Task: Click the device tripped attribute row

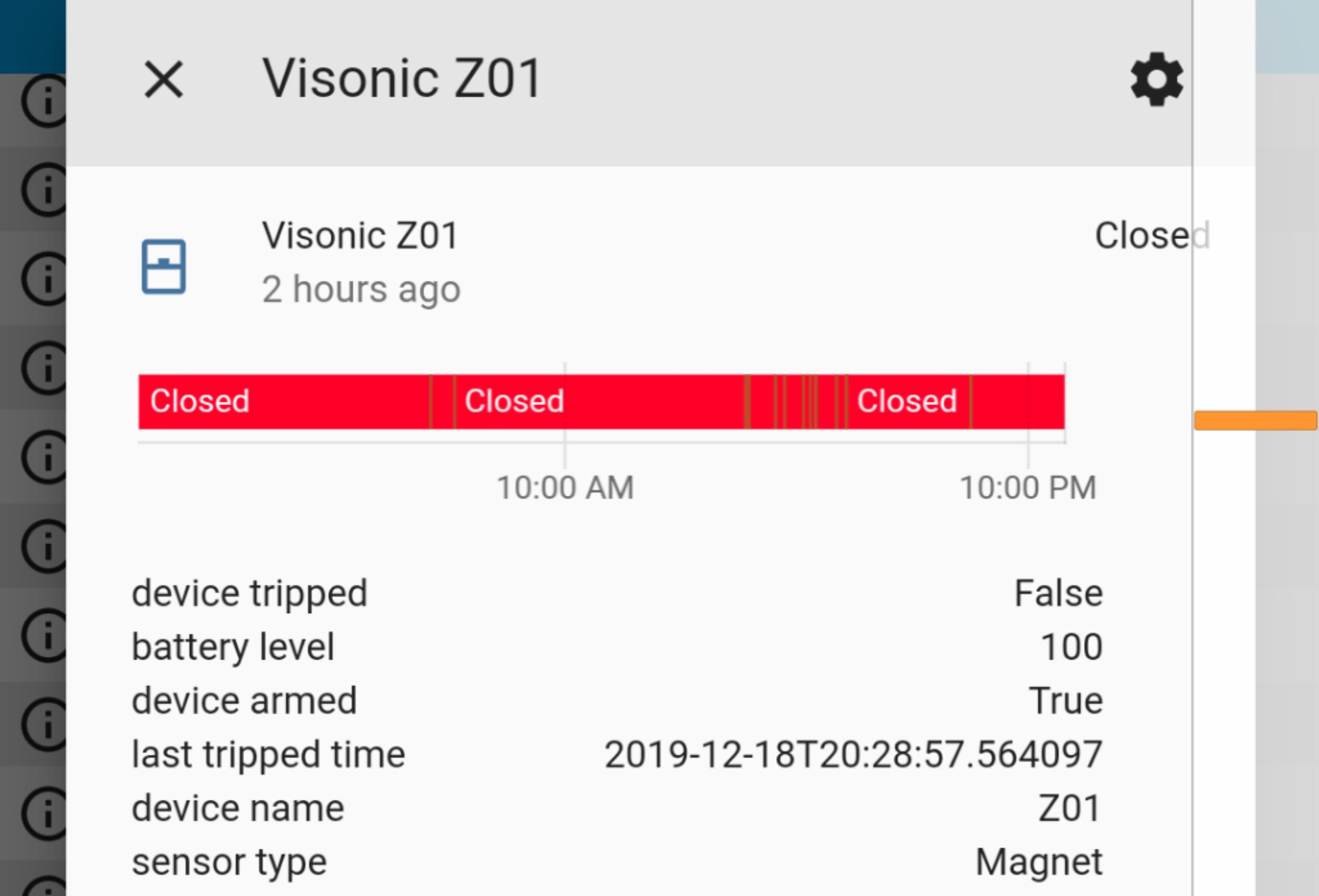Action: [x=249, y=593]
